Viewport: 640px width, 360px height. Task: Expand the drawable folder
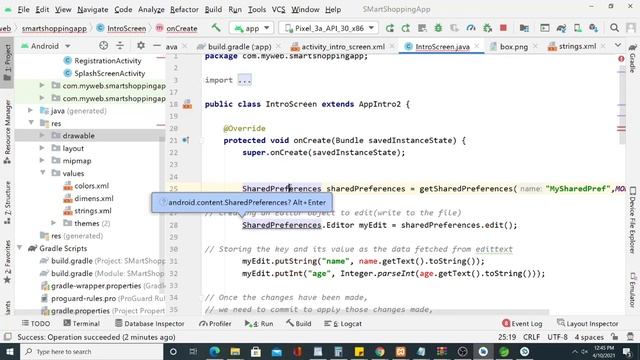coord(42,135)
